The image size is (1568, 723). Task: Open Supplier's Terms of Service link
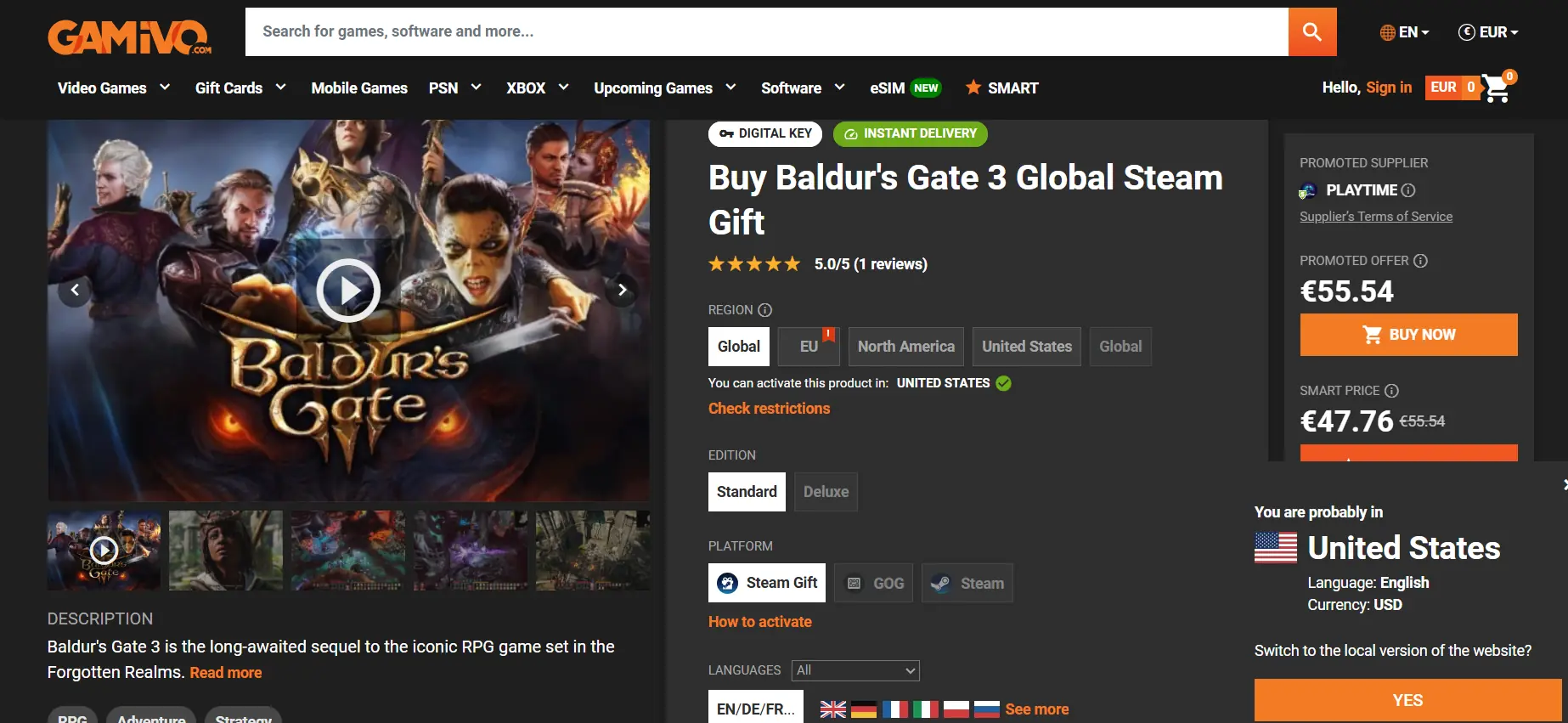click(1376, 217)
